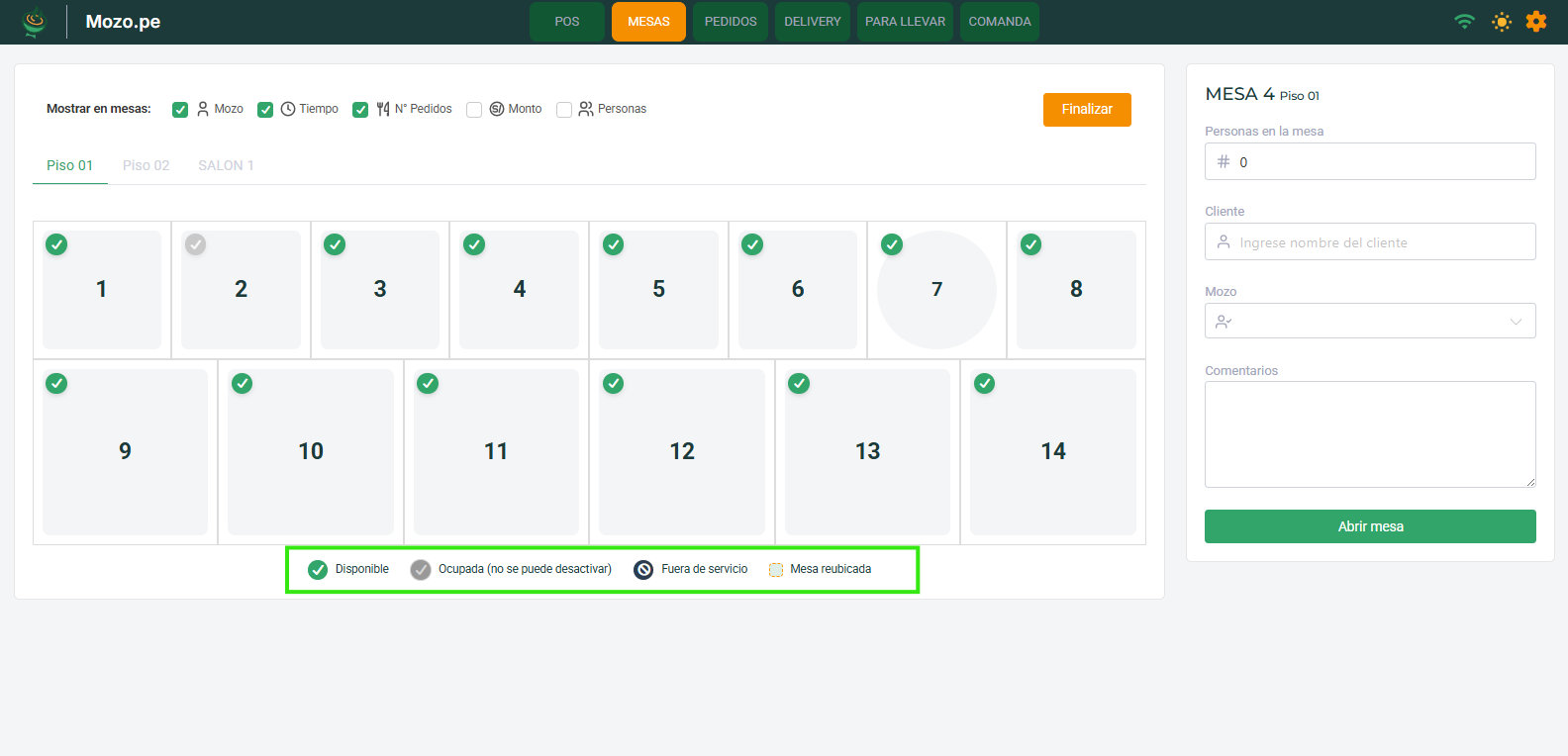The width and height of the screenshot is (1568, 756).
Task: Enable the Monto checkbox
Action: pyautogui.click(x=474, y=110)
